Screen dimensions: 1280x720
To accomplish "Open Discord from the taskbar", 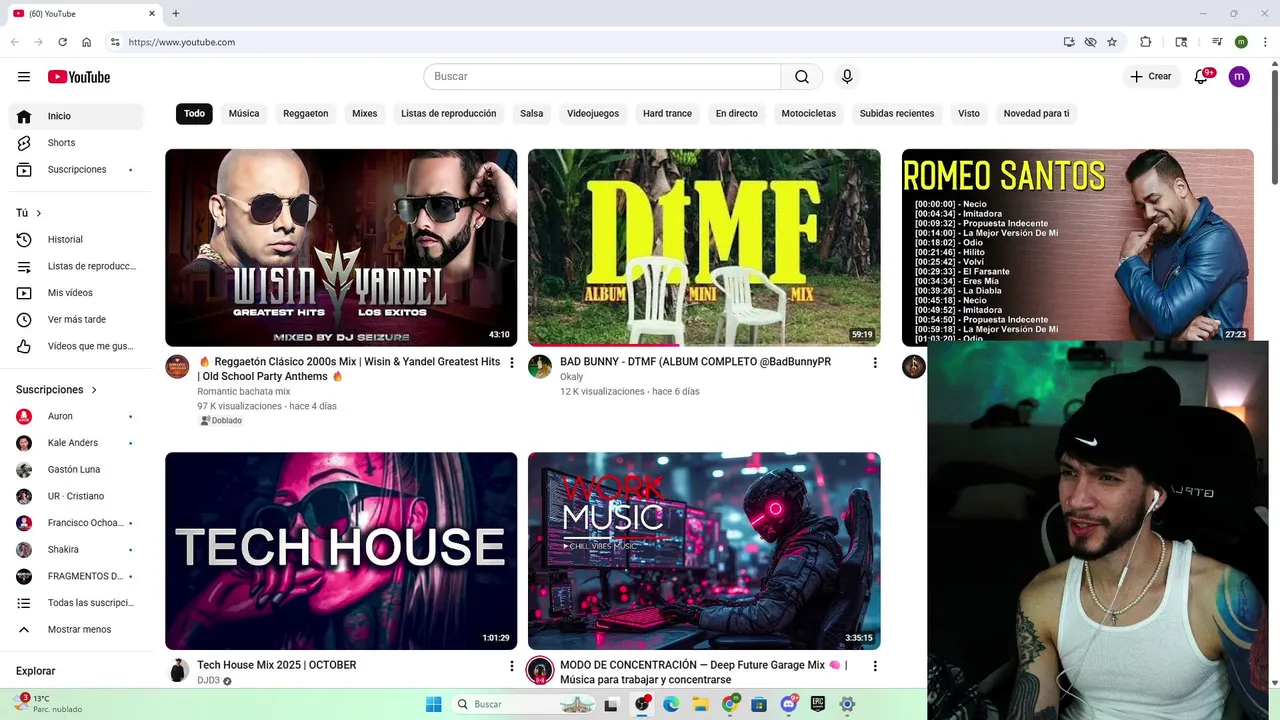I will pyautogui.click(x=789, y=704).
